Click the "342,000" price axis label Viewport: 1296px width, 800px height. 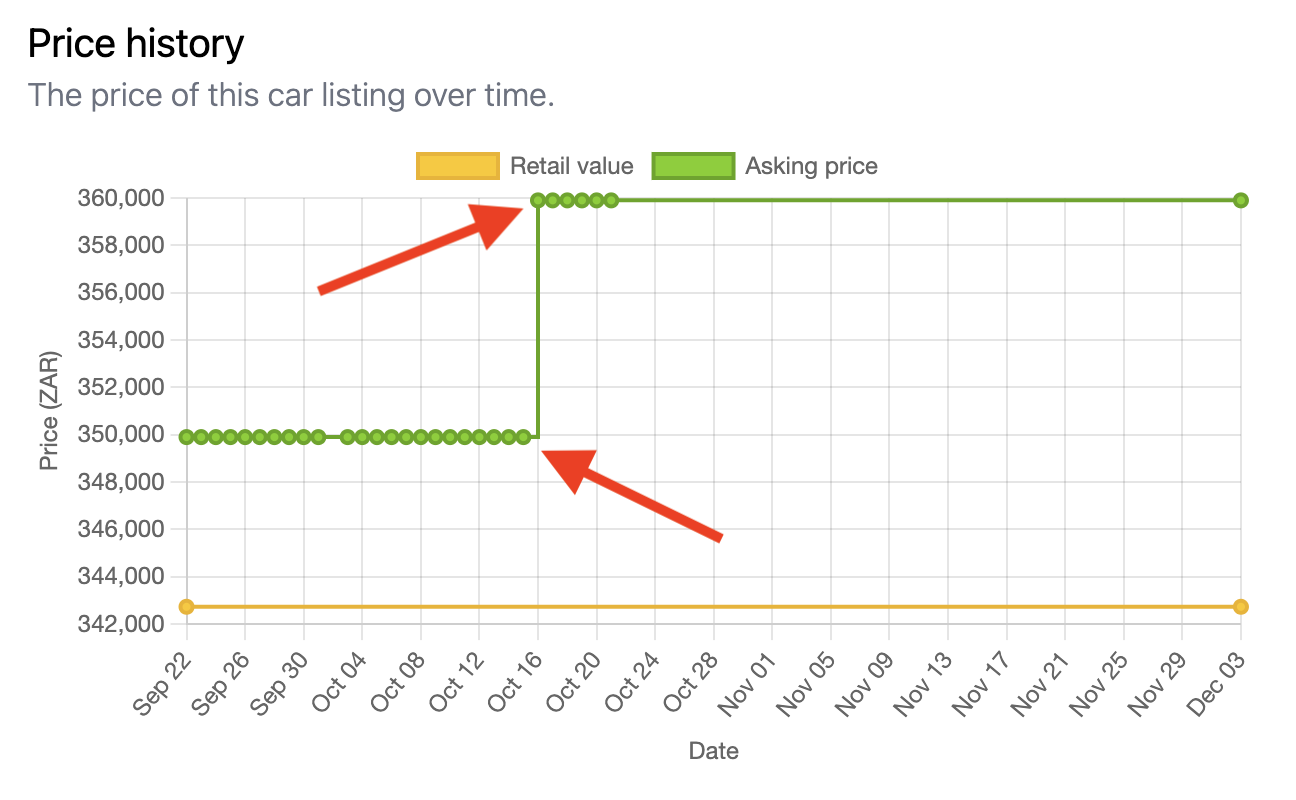click(120, 624)
